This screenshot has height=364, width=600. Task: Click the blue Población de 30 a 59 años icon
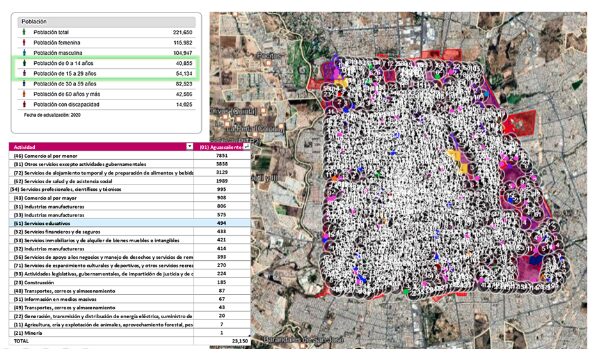click(24, 84)
